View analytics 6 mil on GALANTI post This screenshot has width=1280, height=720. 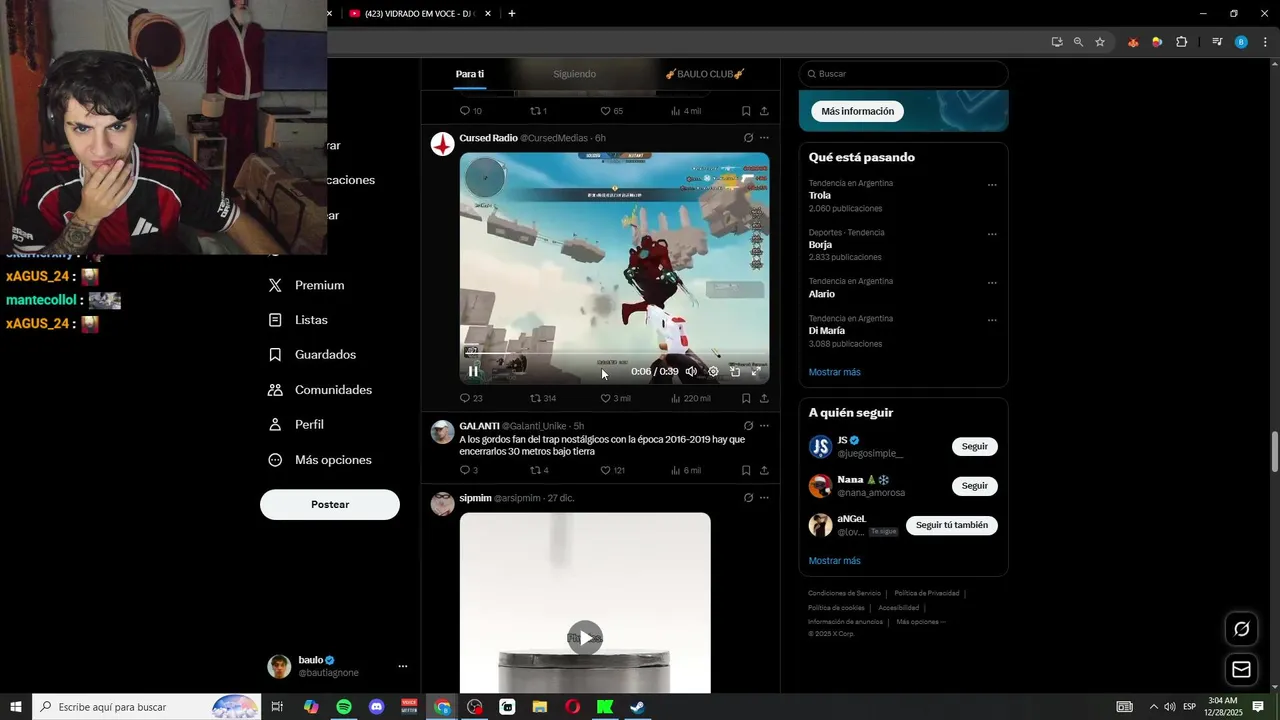point(685,470)
